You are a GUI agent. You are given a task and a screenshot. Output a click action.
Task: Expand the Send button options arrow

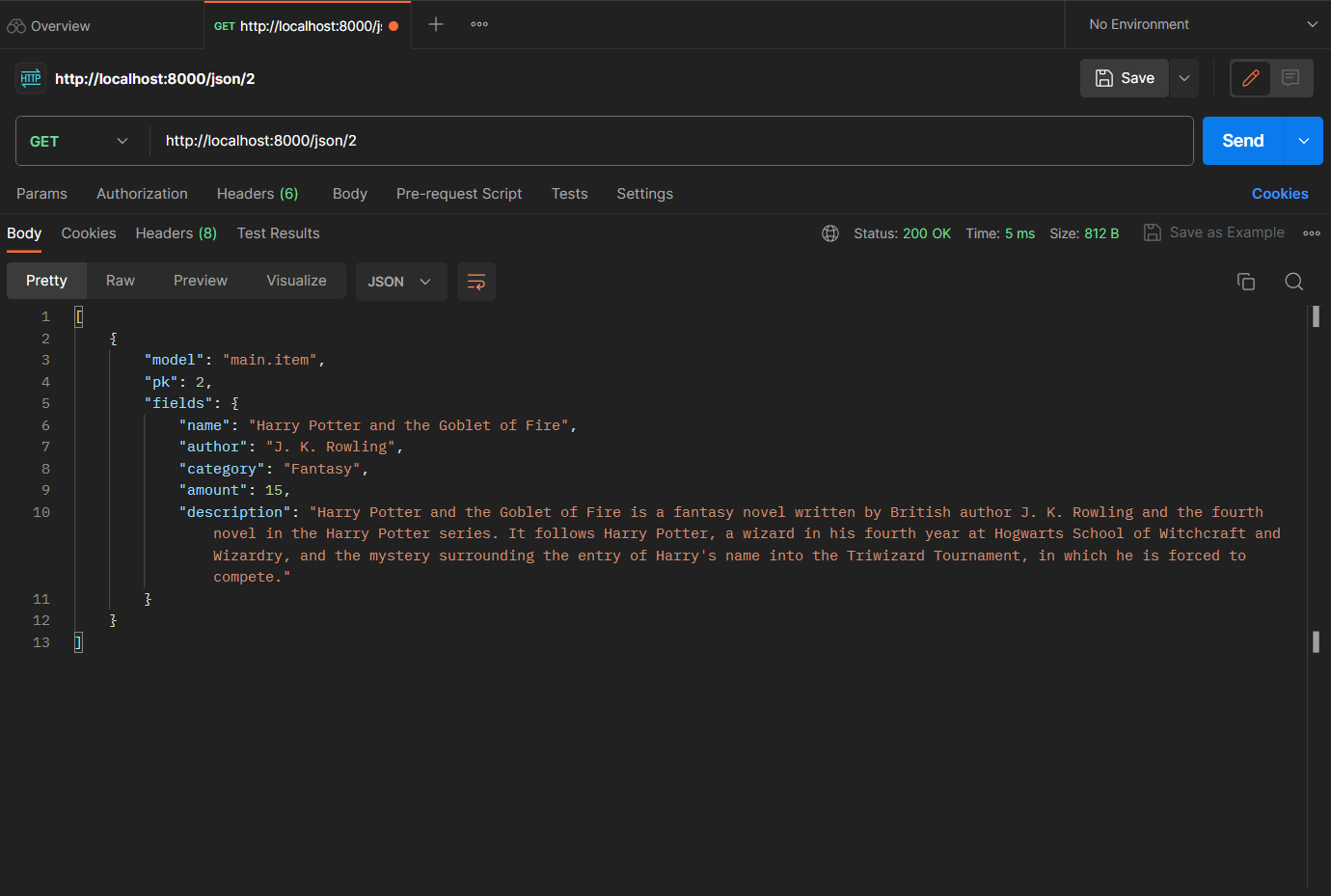1304,141
